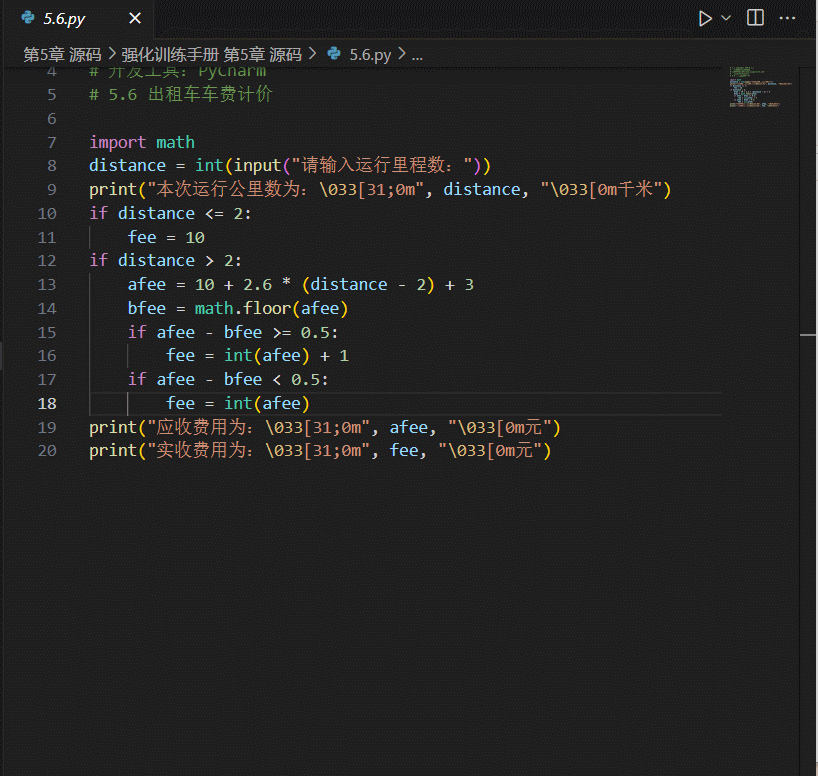Run the Python file with play button
Image resolution: width=818 pixels, height=776 pixels.
click(705, 19)
